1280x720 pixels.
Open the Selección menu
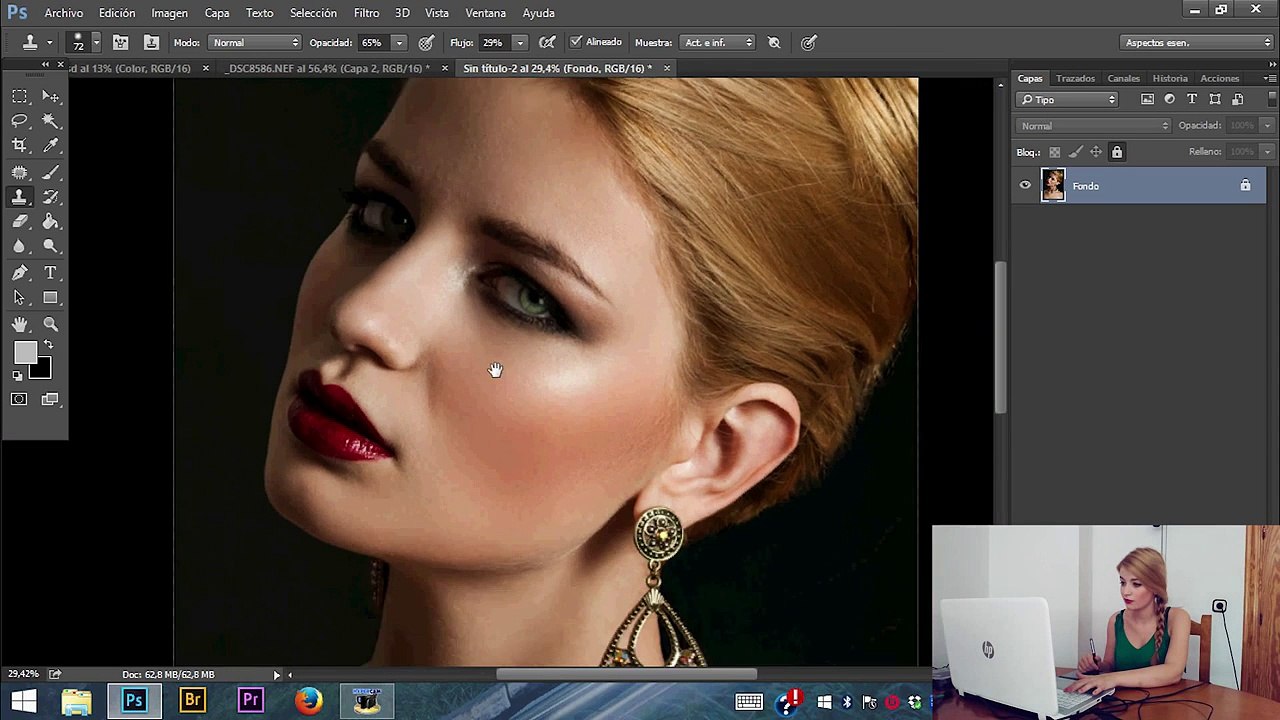[313, 13]
